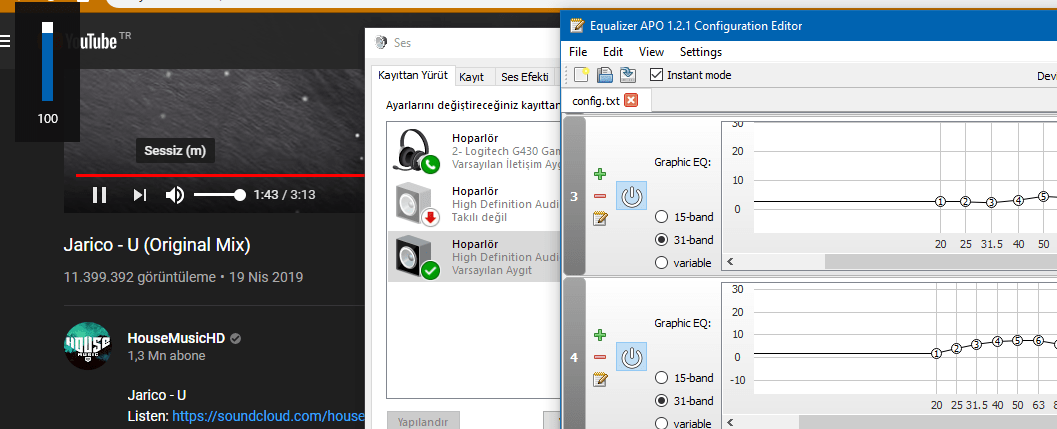Select 15-band for filter 4
Screen dimensions: 1057x429
click(661, 377)
